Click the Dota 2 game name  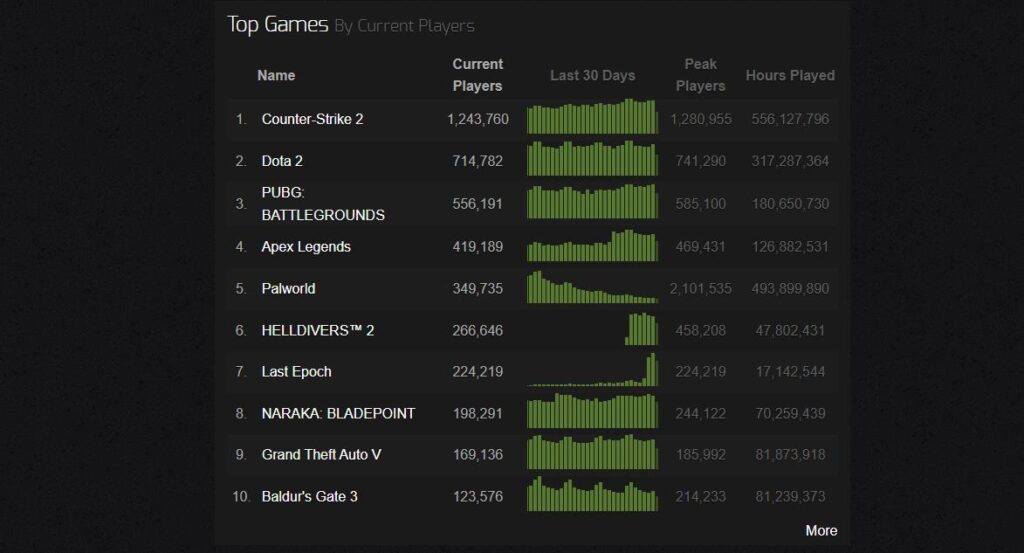tap(282, 161)
